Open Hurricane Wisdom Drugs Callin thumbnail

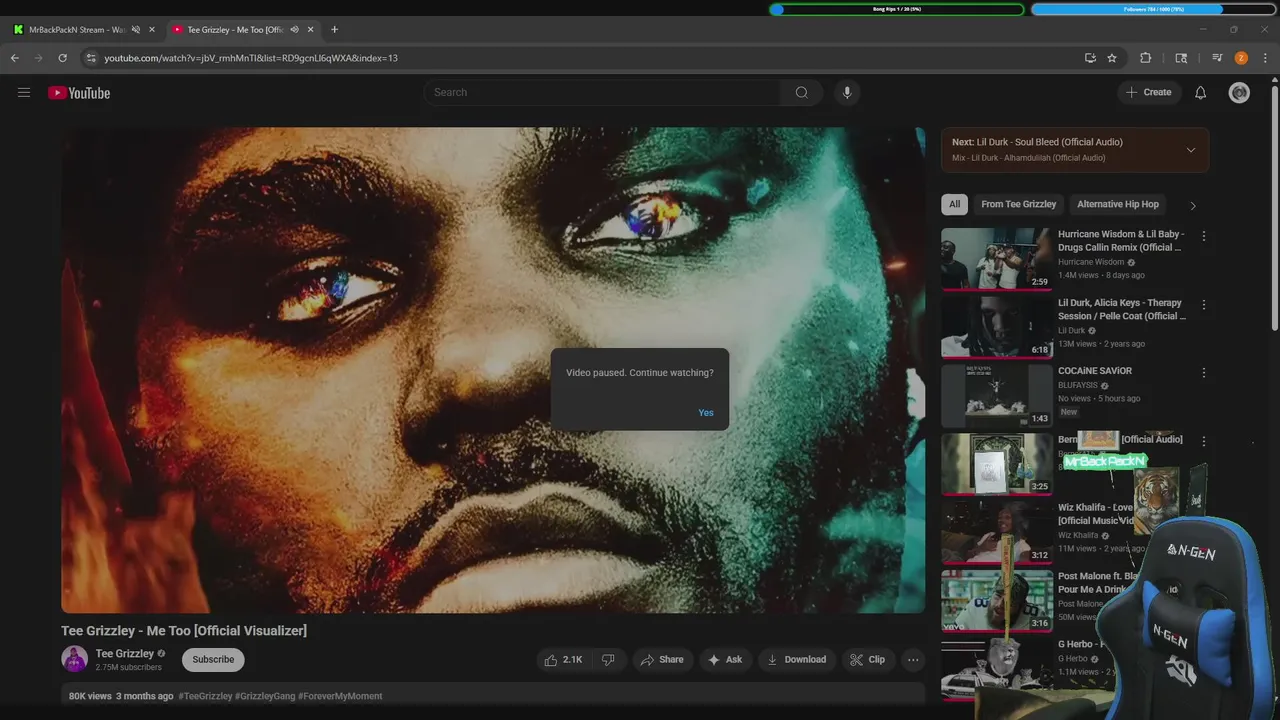pos(996,258)
